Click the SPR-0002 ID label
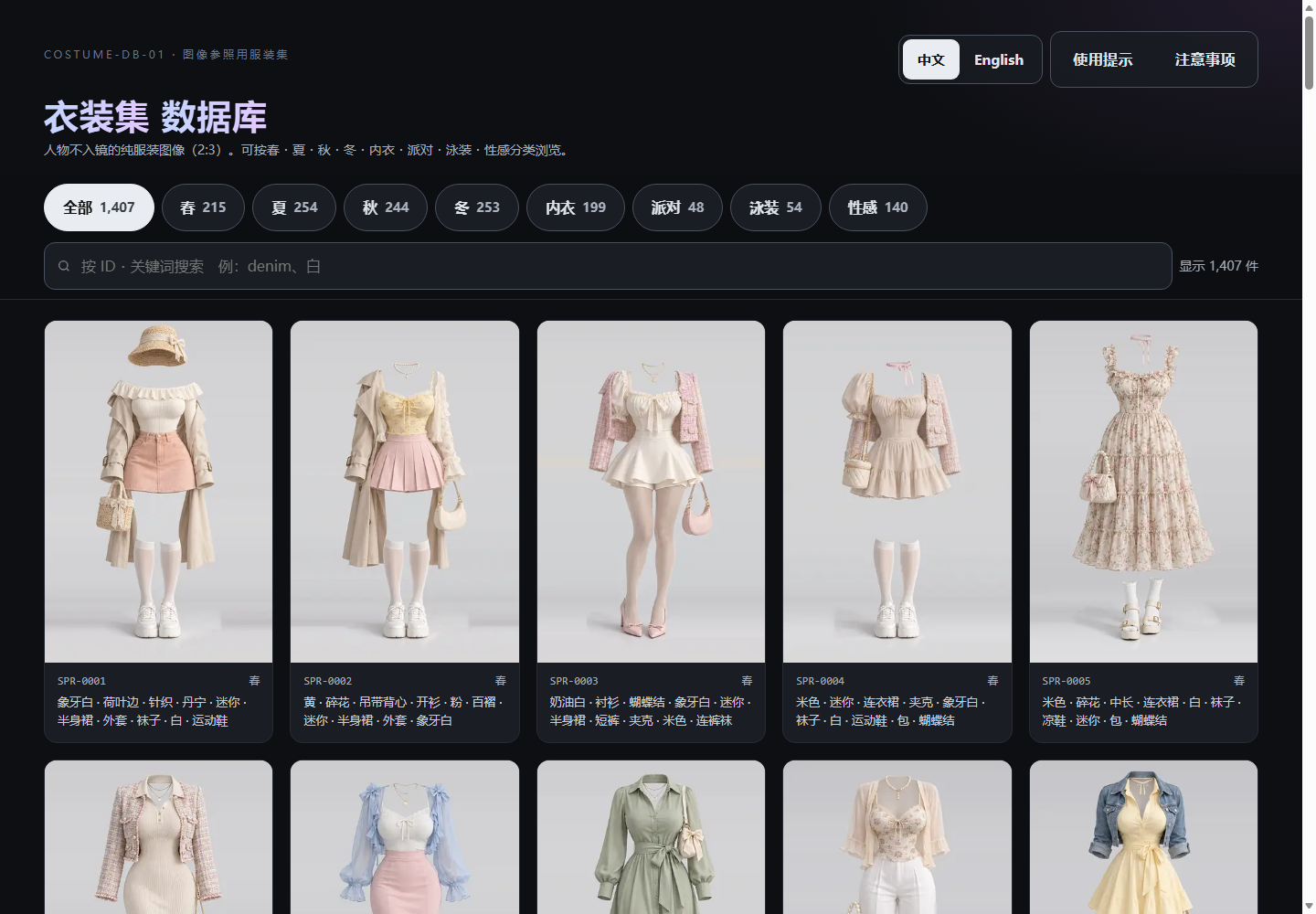This screenshot has height=914, width=1316. [327, 681]
